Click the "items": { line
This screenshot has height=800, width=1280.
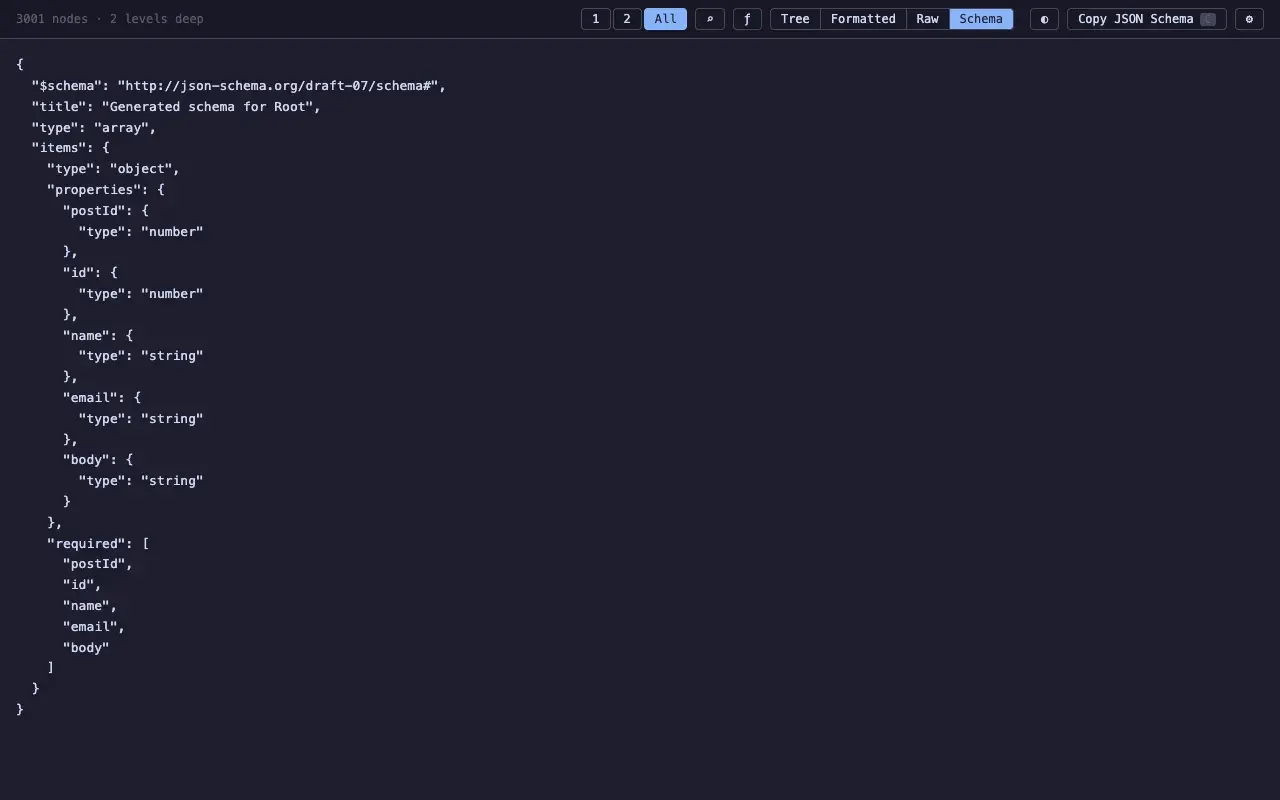click(71, 148)
